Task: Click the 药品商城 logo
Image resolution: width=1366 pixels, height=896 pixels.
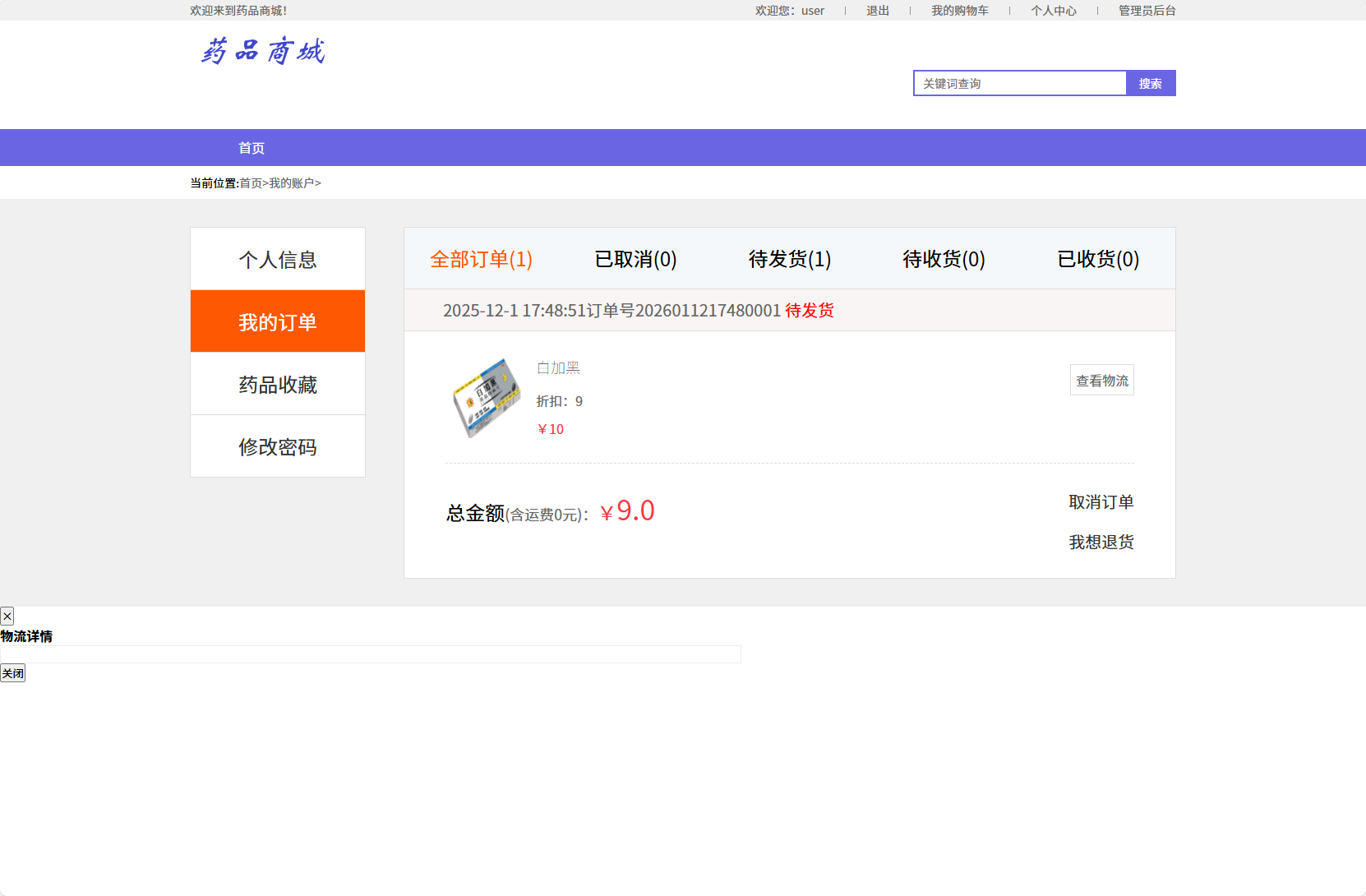Action: pyautogui.click(x=263, y=52)
